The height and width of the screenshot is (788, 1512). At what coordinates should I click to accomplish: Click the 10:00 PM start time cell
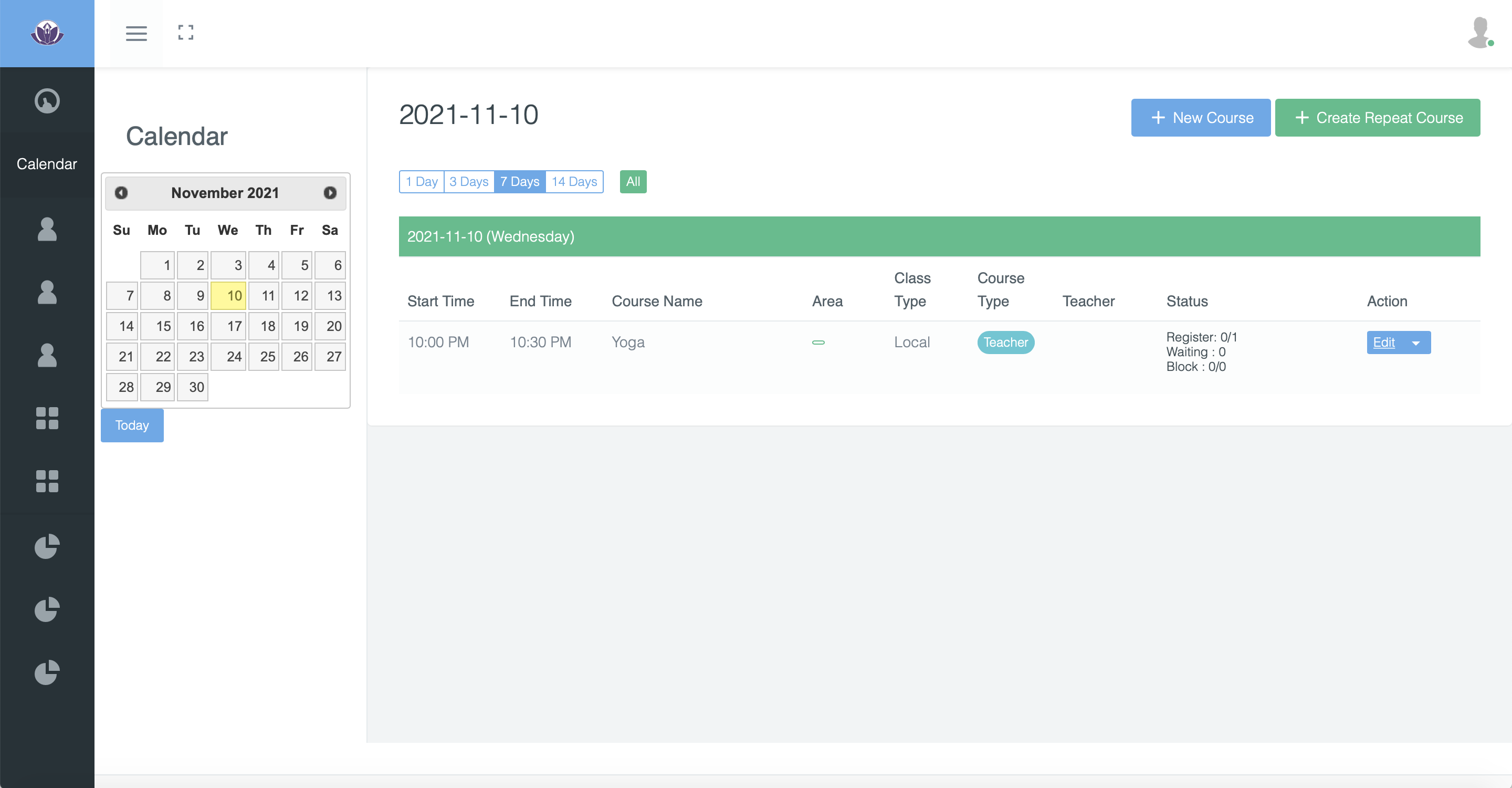click(438, 343)
